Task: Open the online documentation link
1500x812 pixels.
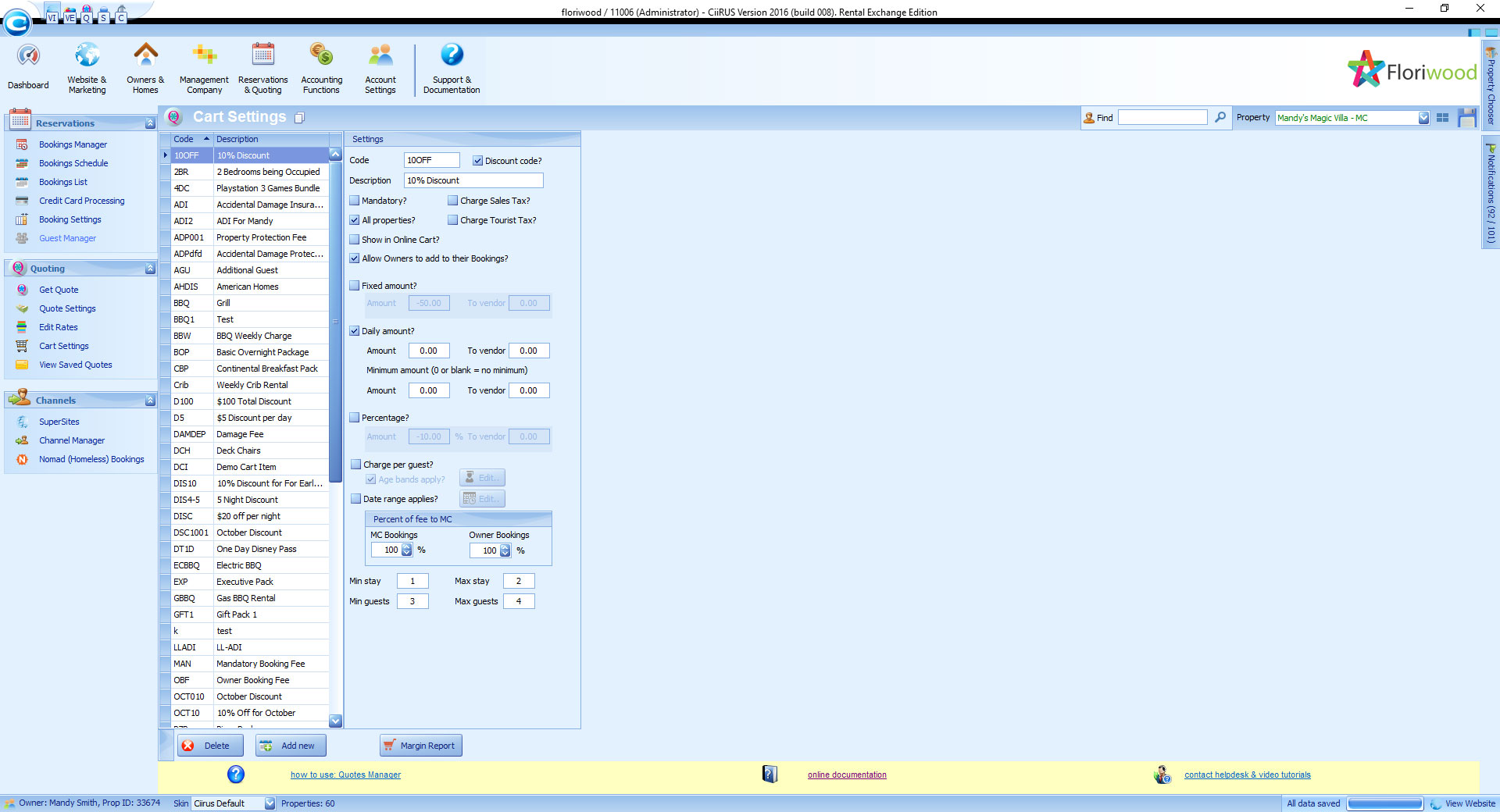Action: (847, 775)
